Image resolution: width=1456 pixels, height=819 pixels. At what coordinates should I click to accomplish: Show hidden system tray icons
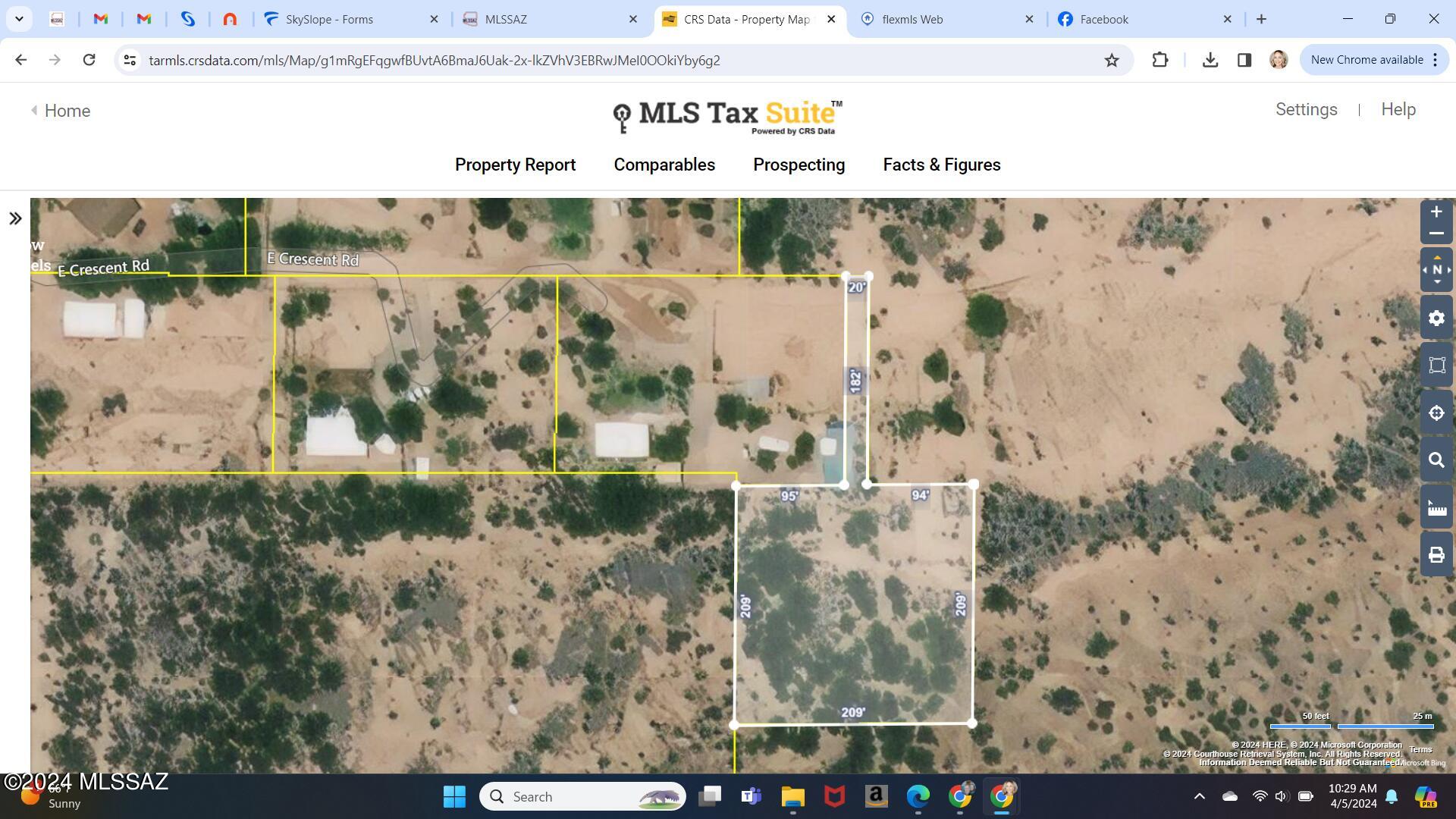tap(1199, 796)
